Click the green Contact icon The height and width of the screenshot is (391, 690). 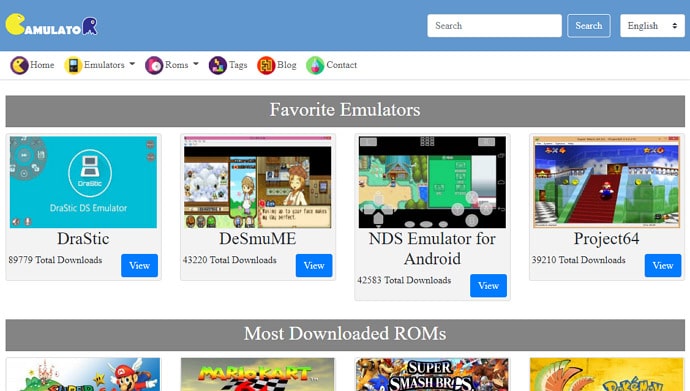click(x=315, y=65)
